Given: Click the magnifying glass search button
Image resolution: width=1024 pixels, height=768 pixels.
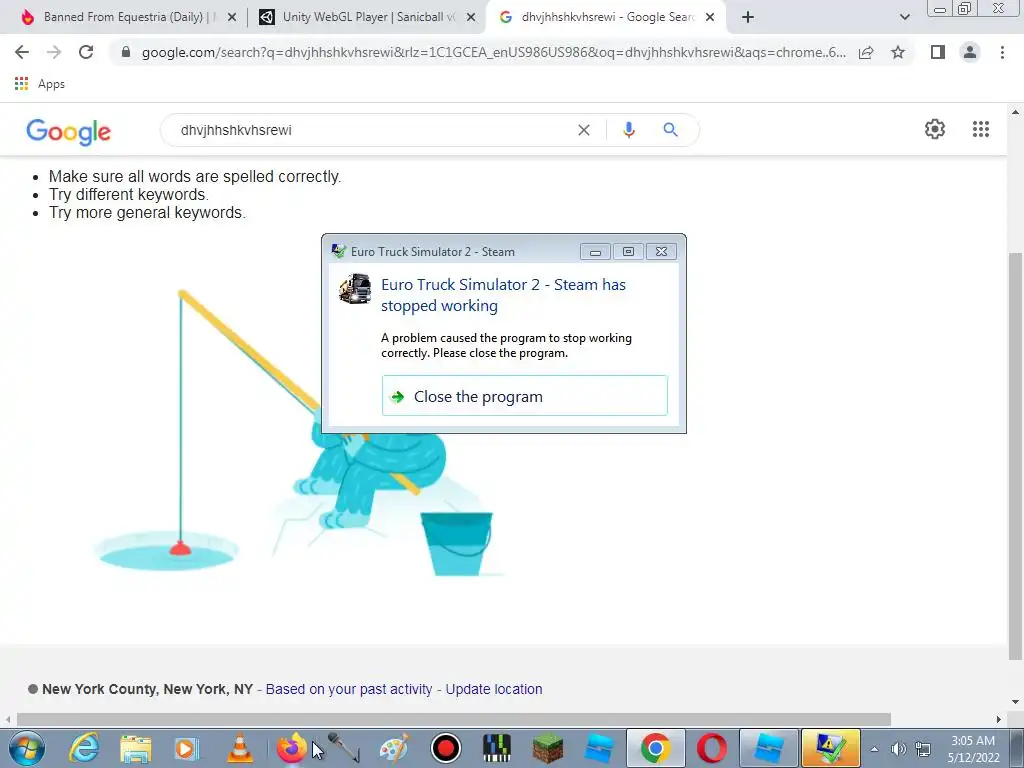Looking at the screenshot, I should (x=670, y=130).
